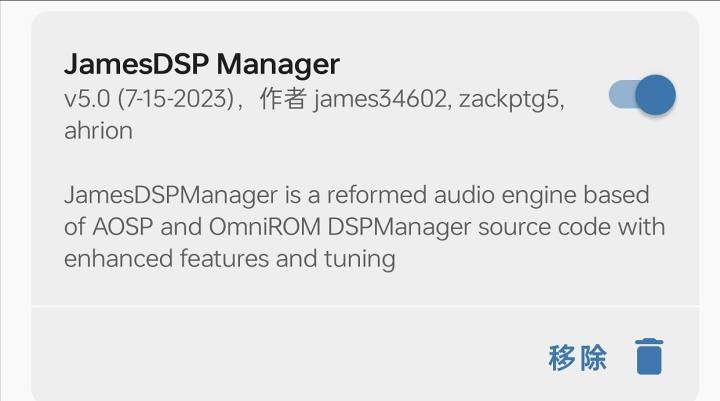Click the trash can delete icon
720x401 pixels.
[x=649, y=356]
